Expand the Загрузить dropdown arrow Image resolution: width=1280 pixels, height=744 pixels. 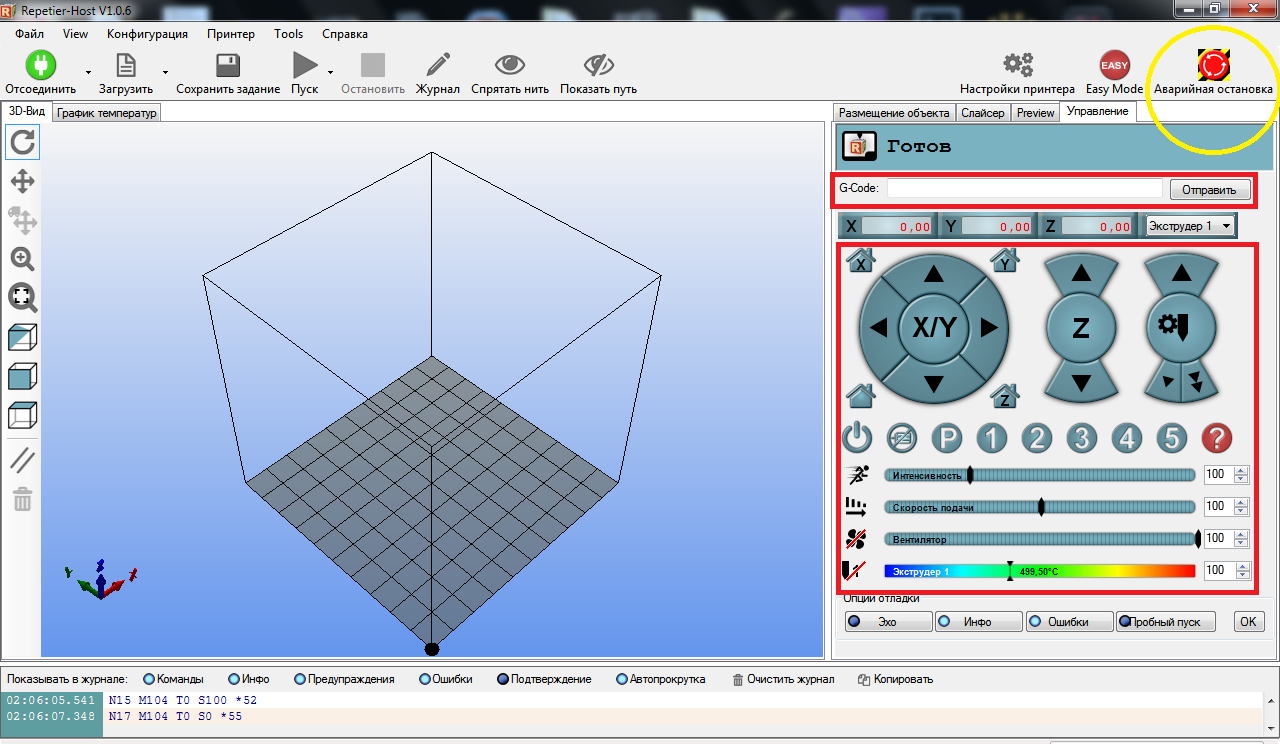tap(164, 73)
